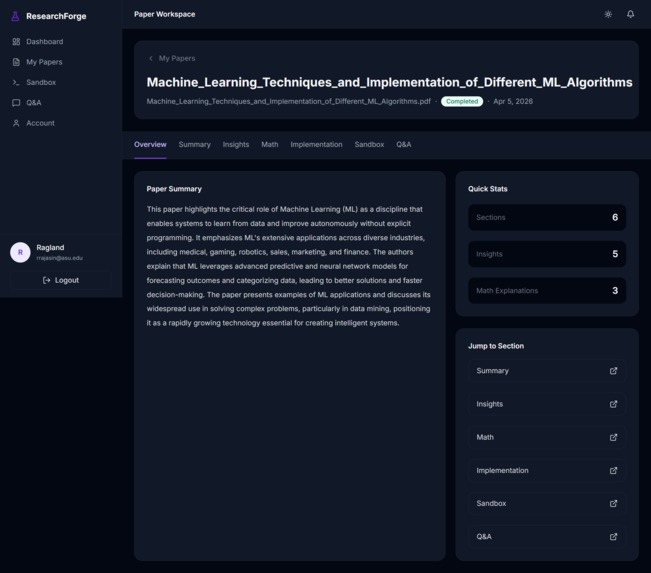Jump to the Sandbox section
Image resolution: width=651 pixels, height=573 pixels.
click(x=547, y=503)
